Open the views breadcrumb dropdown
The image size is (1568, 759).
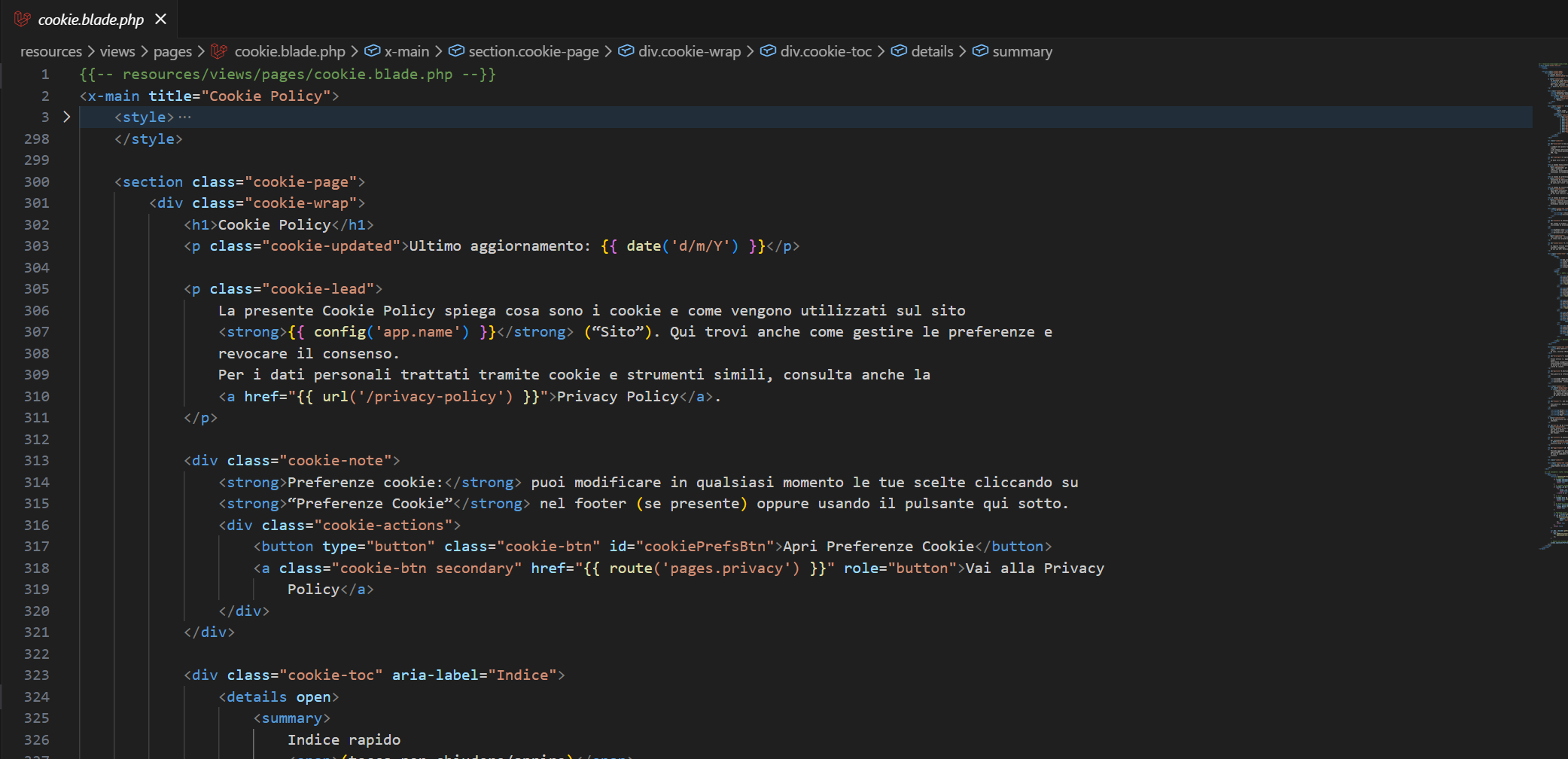[117, 50]
